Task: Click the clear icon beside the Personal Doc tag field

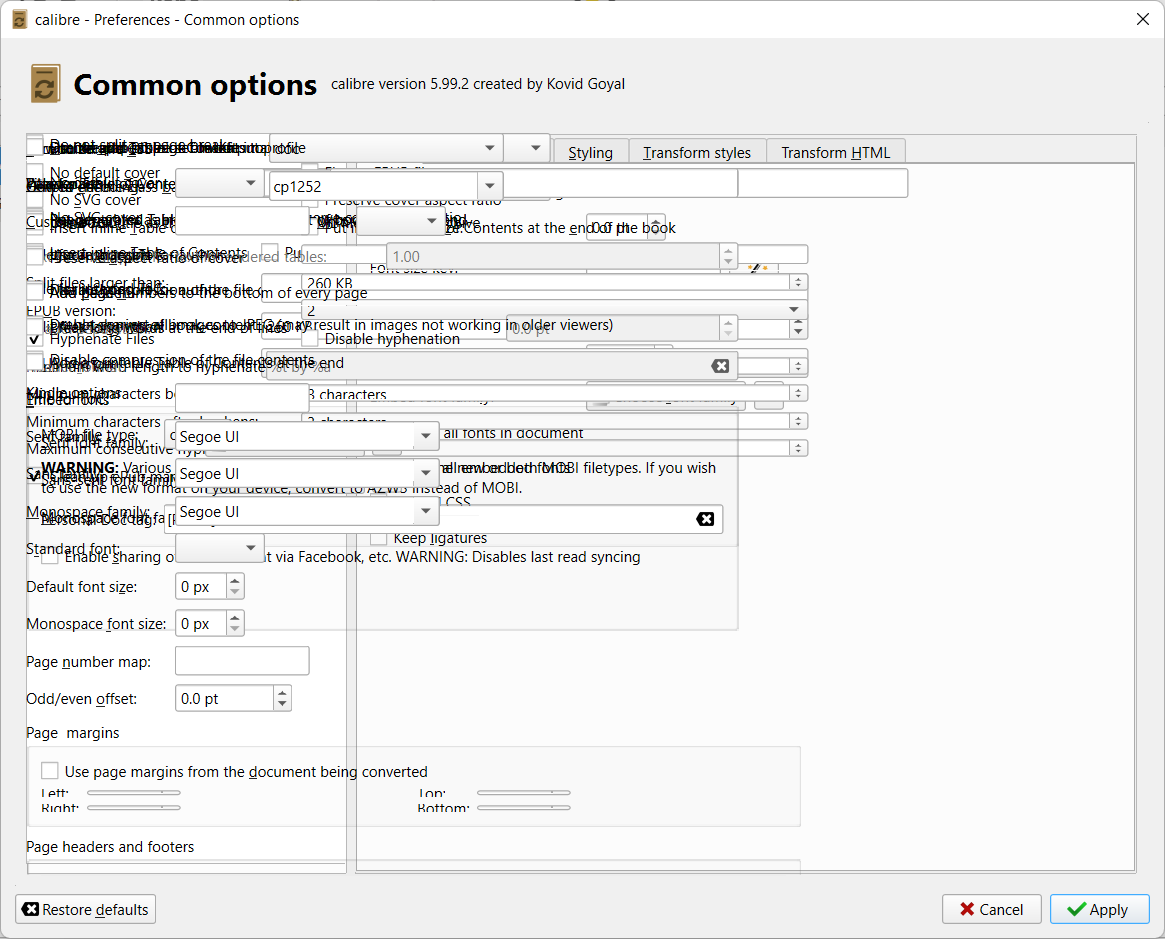Action: 705,519
